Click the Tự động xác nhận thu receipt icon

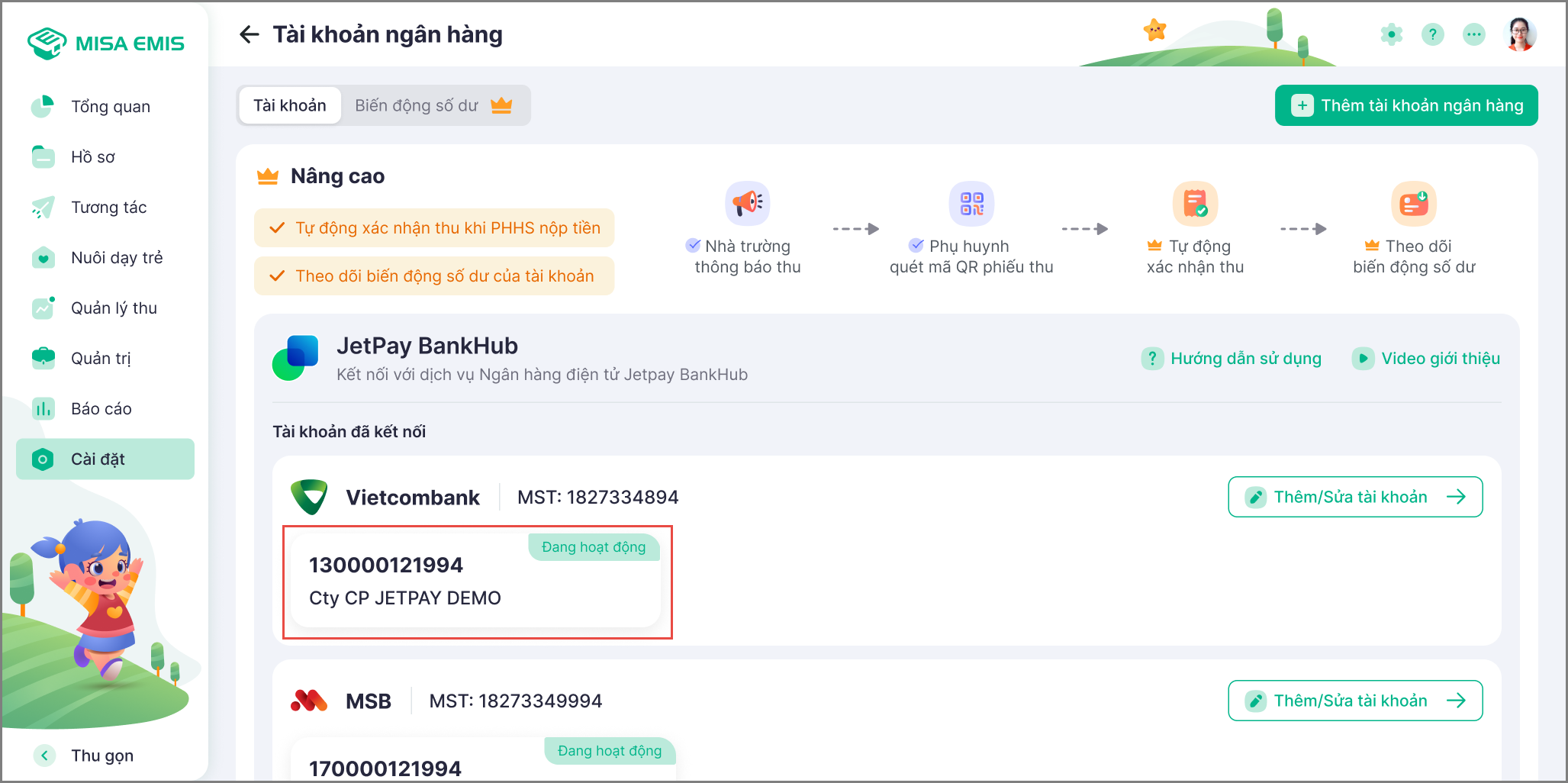pos(1195,203)
